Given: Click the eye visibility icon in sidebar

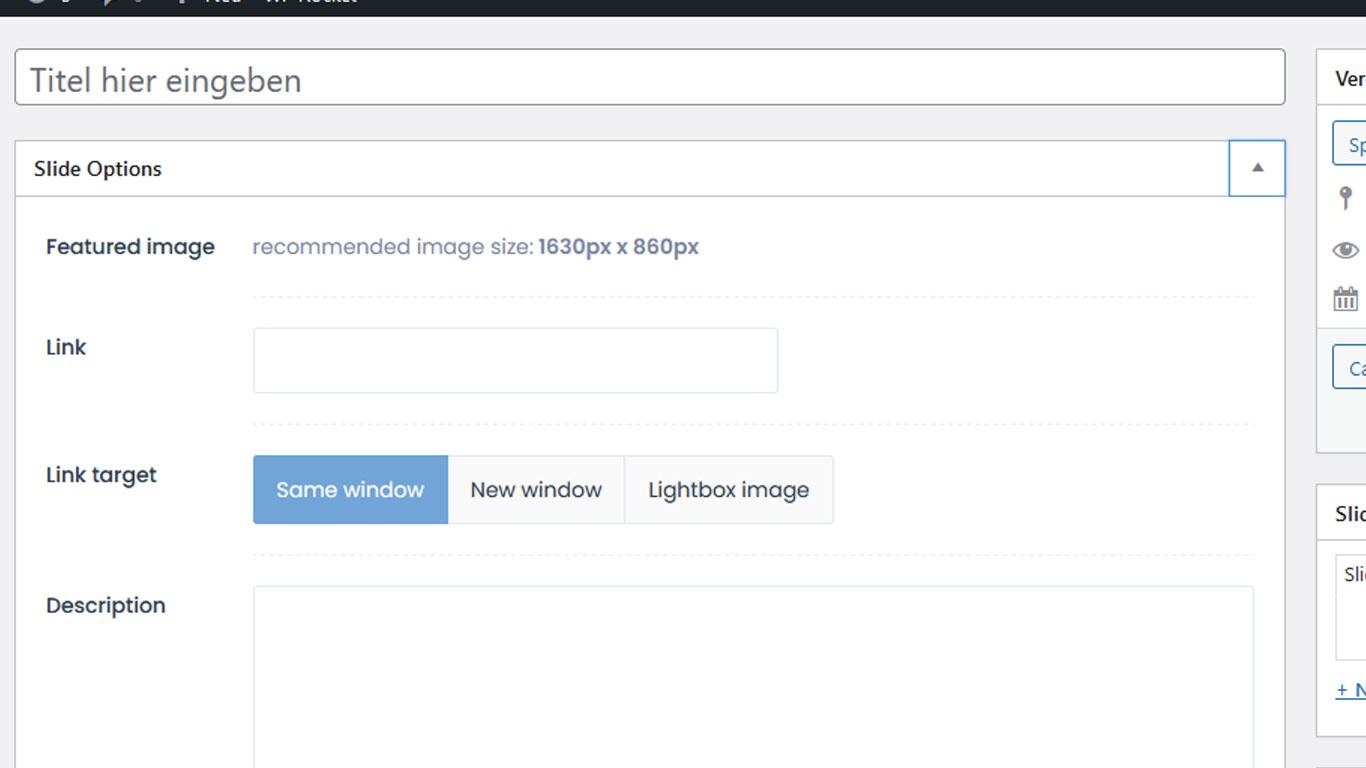Looking at the screenshot, I should click(1346, 250).
